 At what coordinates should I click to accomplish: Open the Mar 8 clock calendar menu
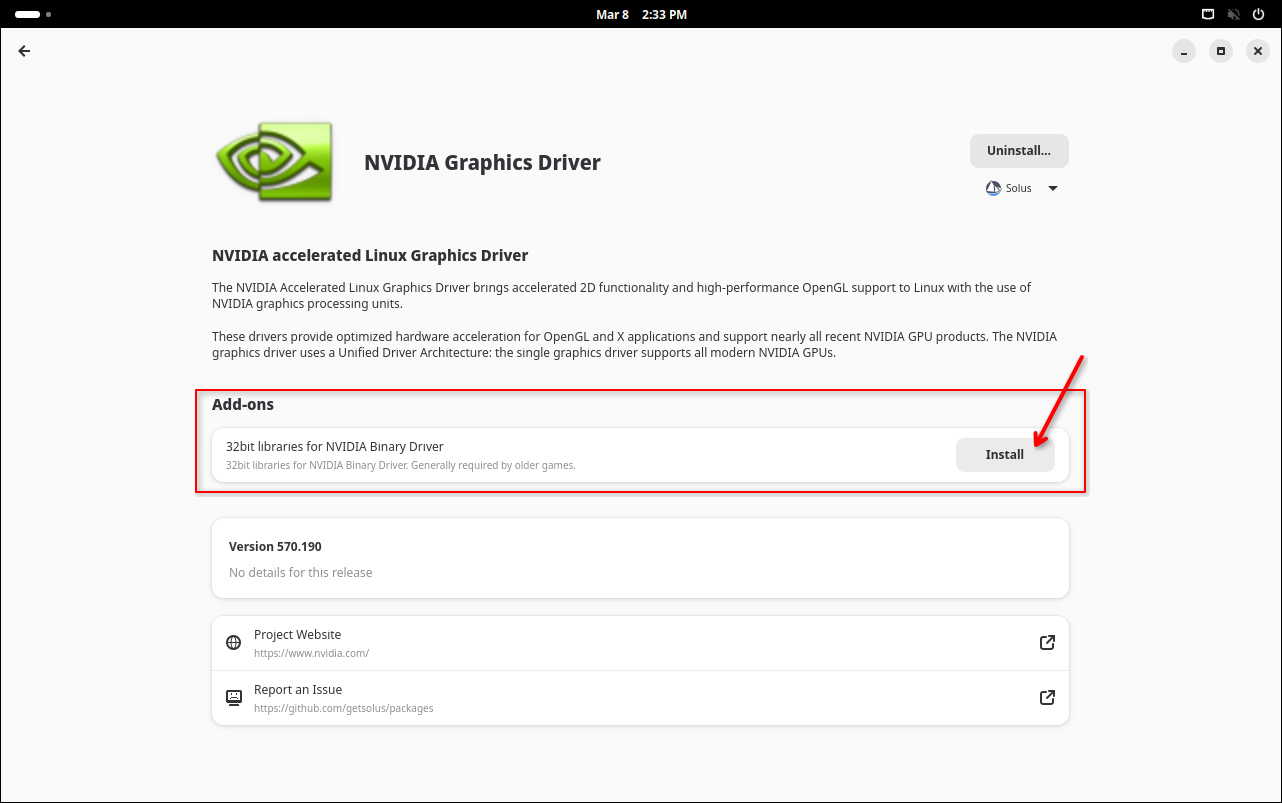tap(641, 14)
